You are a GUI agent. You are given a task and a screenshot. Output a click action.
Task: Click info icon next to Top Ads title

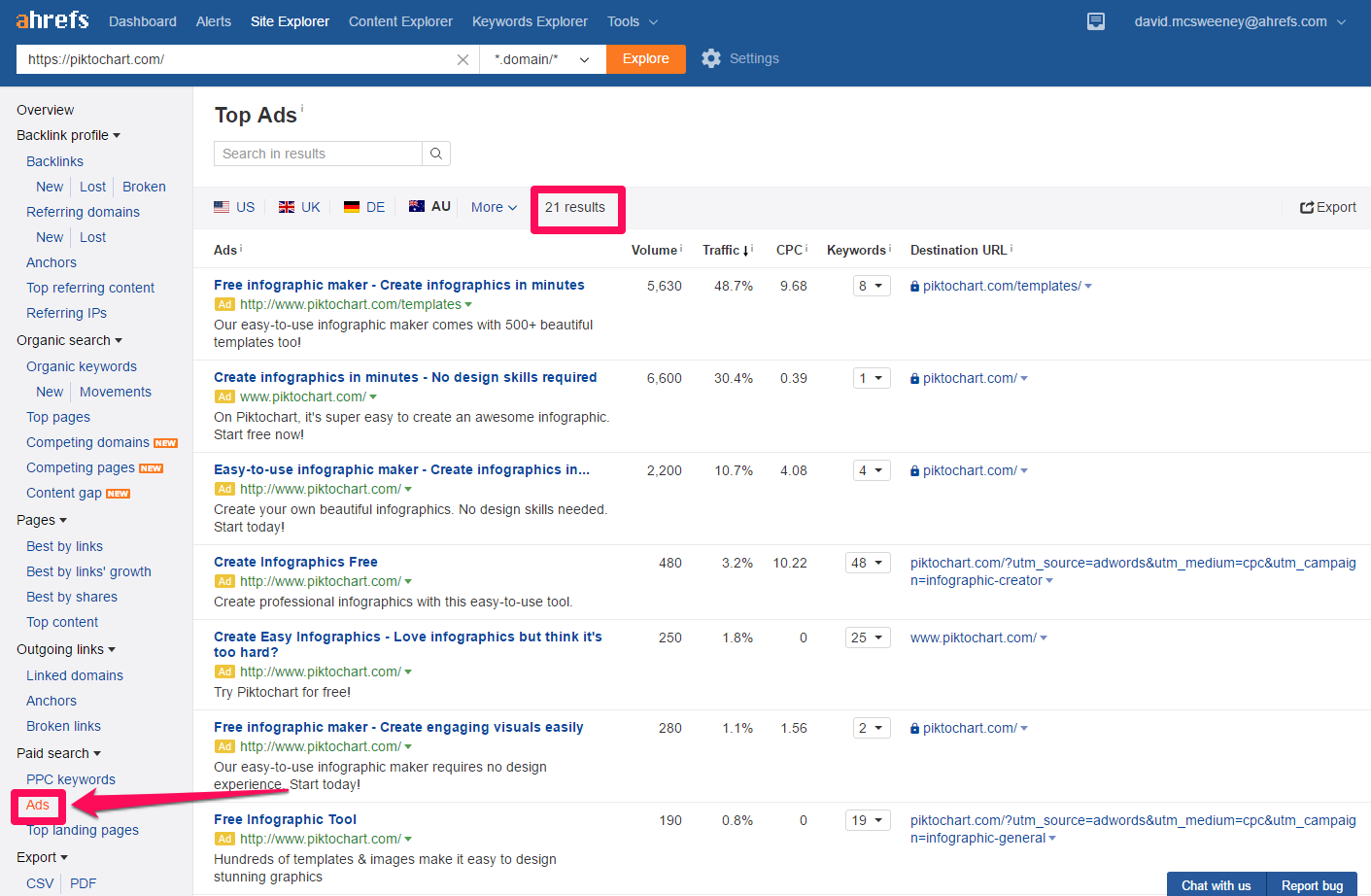[x=302, y=108]
